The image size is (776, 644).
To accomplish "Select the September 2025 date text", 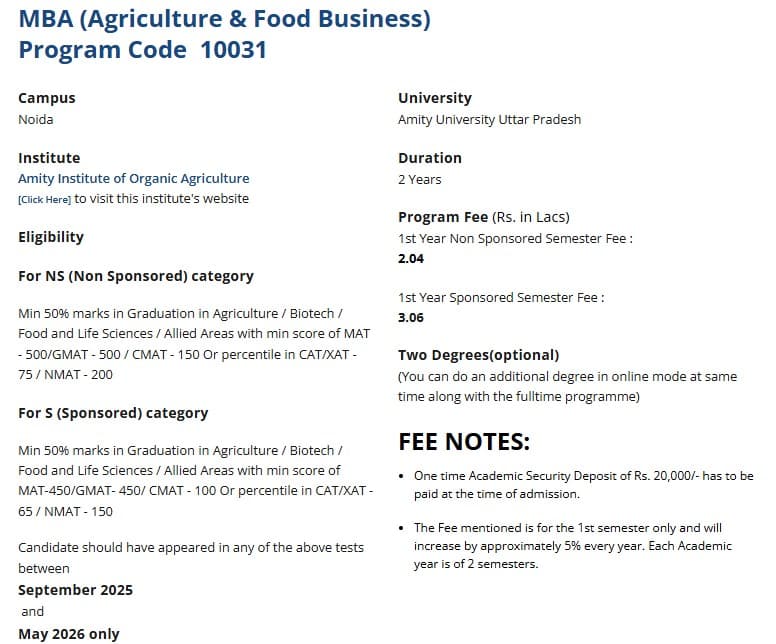I will (75, 590).
